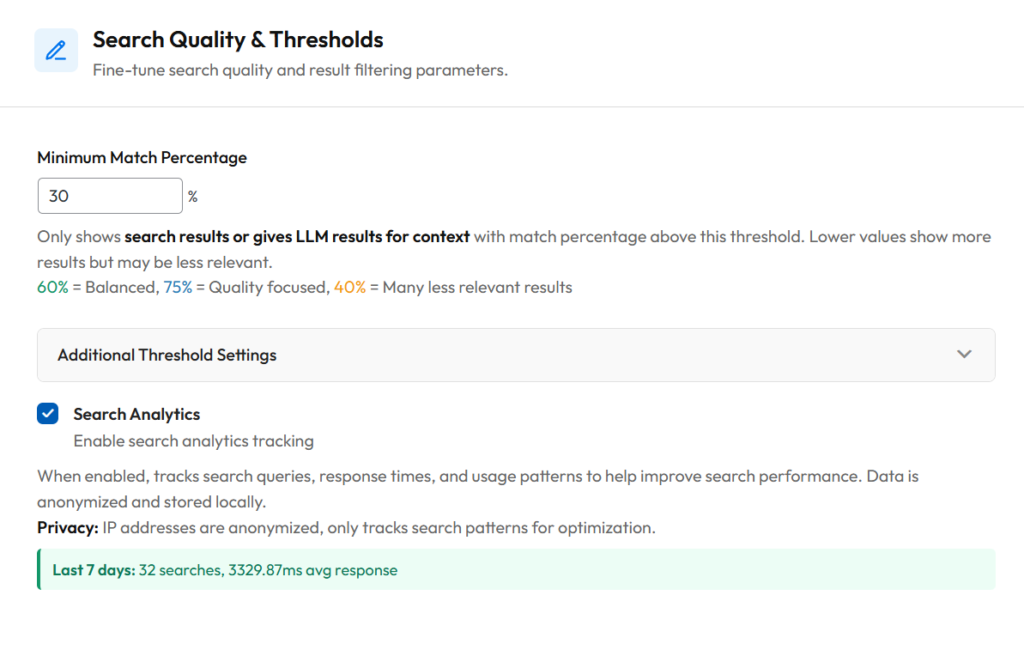
Task: Click the pencil edit icon beside the heading
Action: [x=56, y=50]
